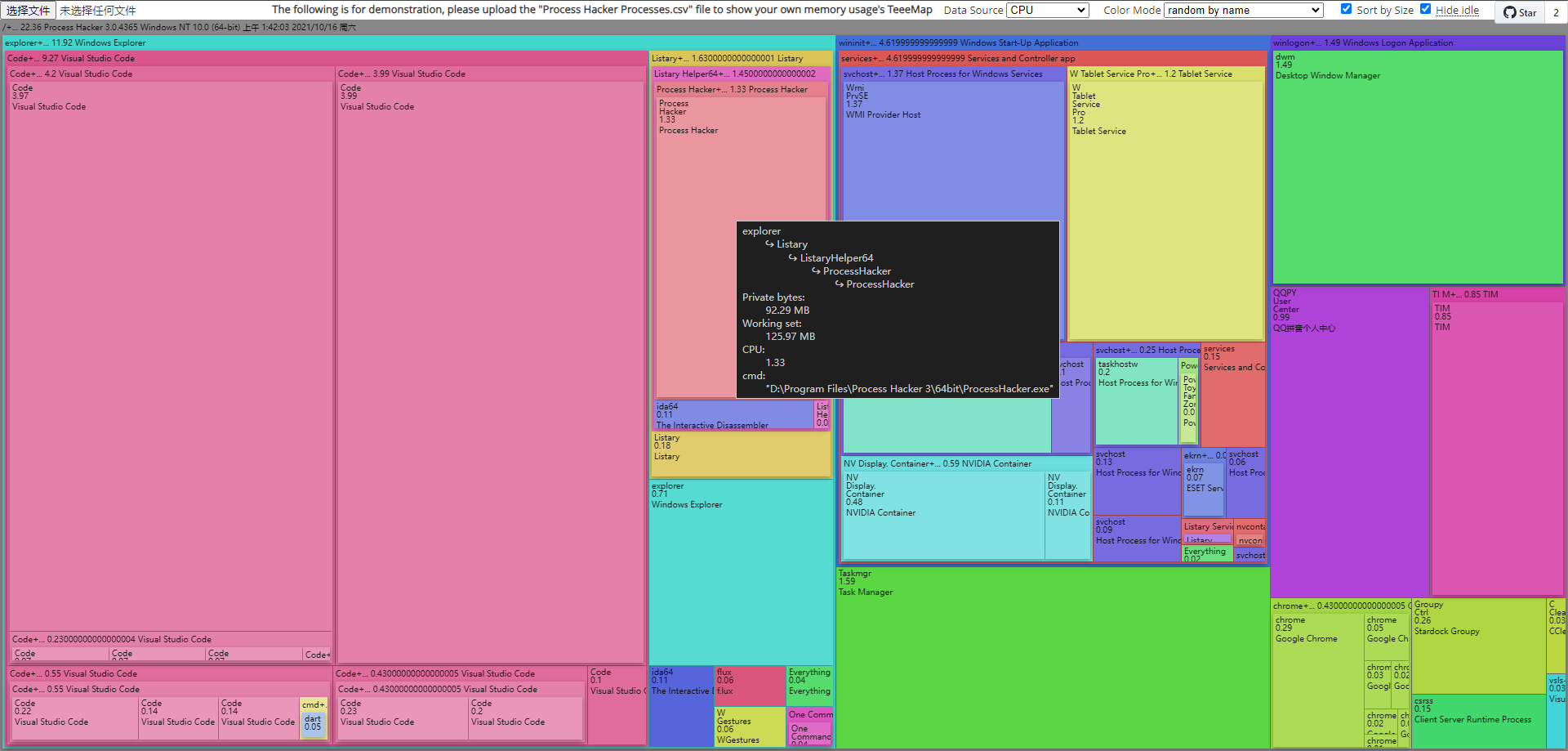Click the 选择文件 file chooser button
1568x751 pixels.
pyautogui.click(x=29, y=11)
